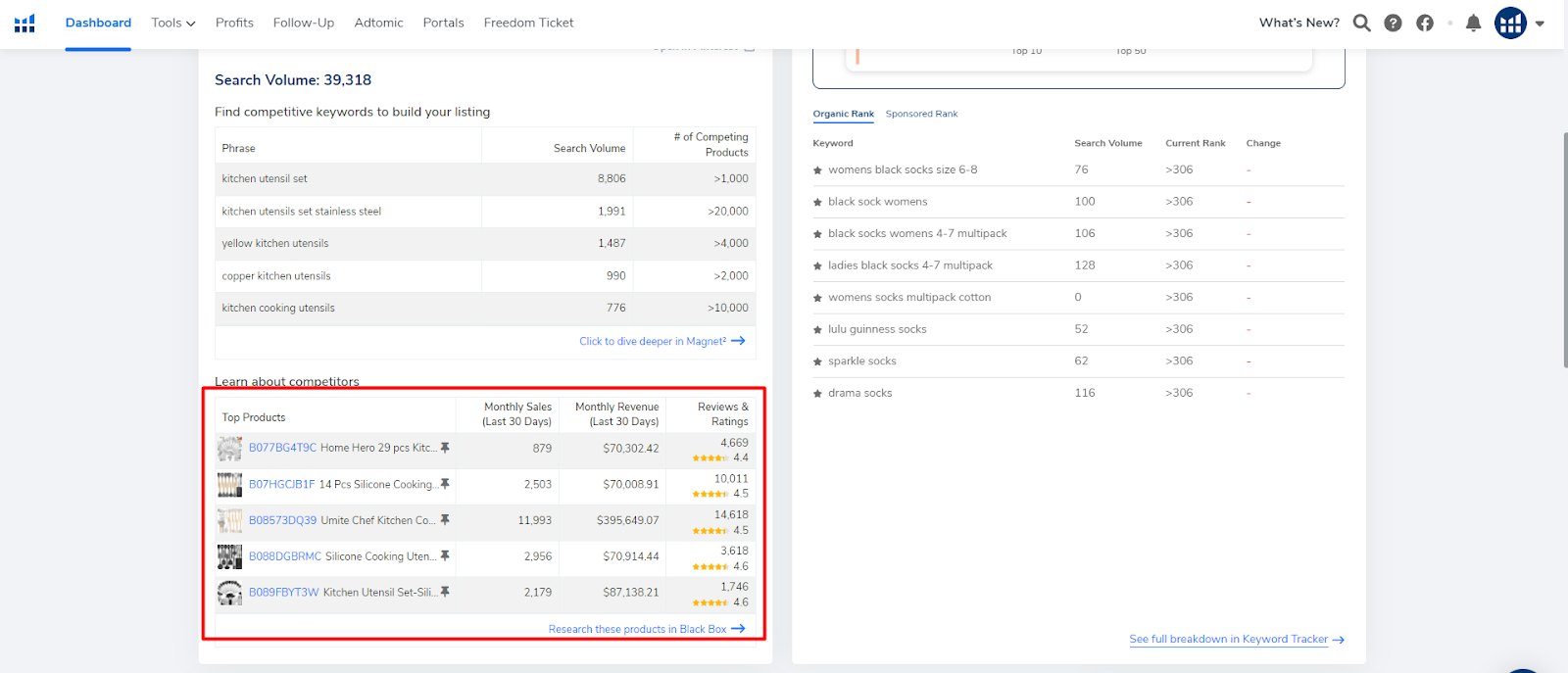Click the 14 Pcs Silicone product thumbnail
The width and height of the screenshot is (1568, 673).
(x=229, y=485)
